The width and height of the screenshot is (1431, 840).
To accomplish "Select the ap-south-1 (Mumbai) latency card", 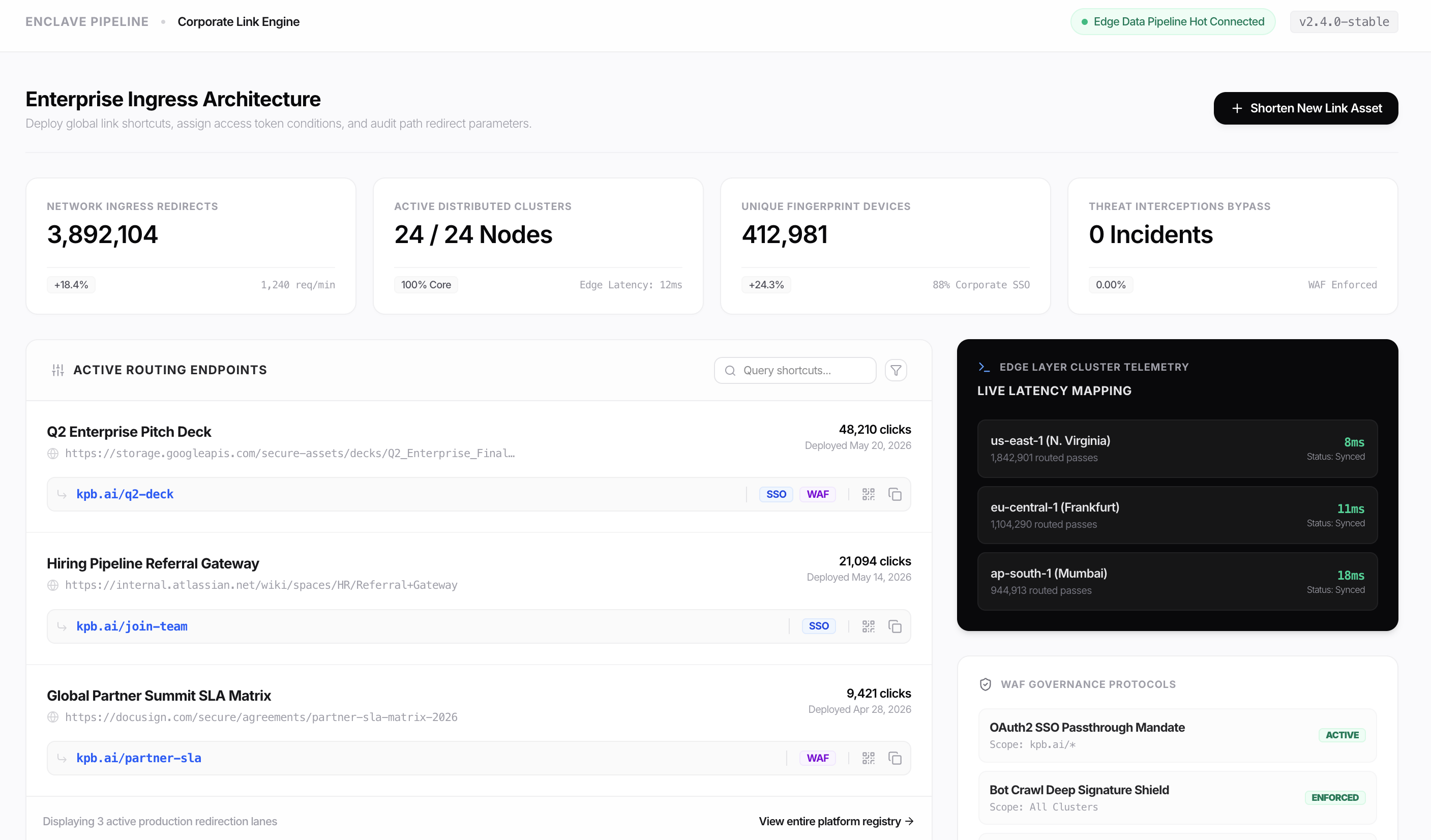I will (1177, 582).
